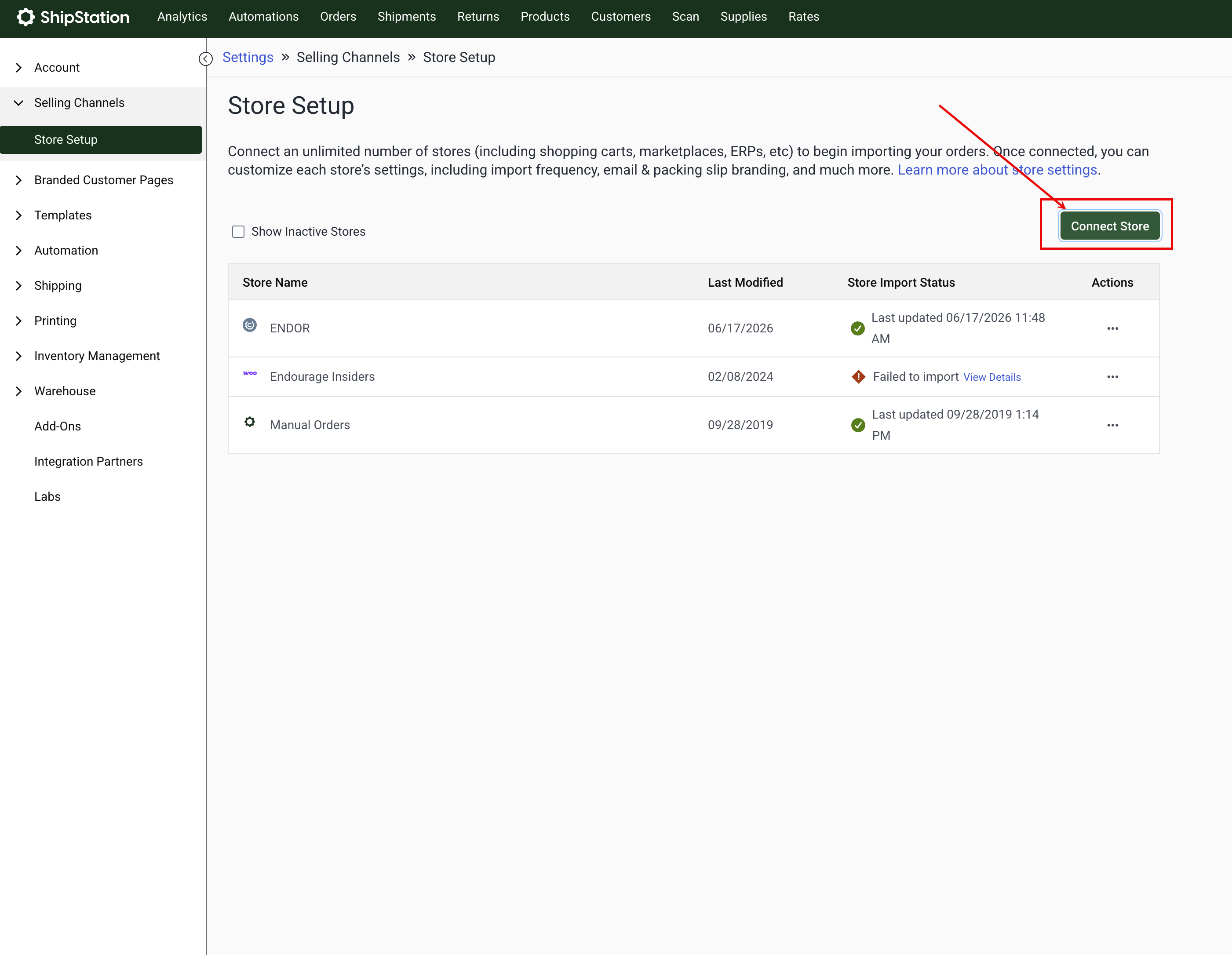Open the actions menu for Manual Orders
Screen dimensions: 1232x955
pos(1112,425)
